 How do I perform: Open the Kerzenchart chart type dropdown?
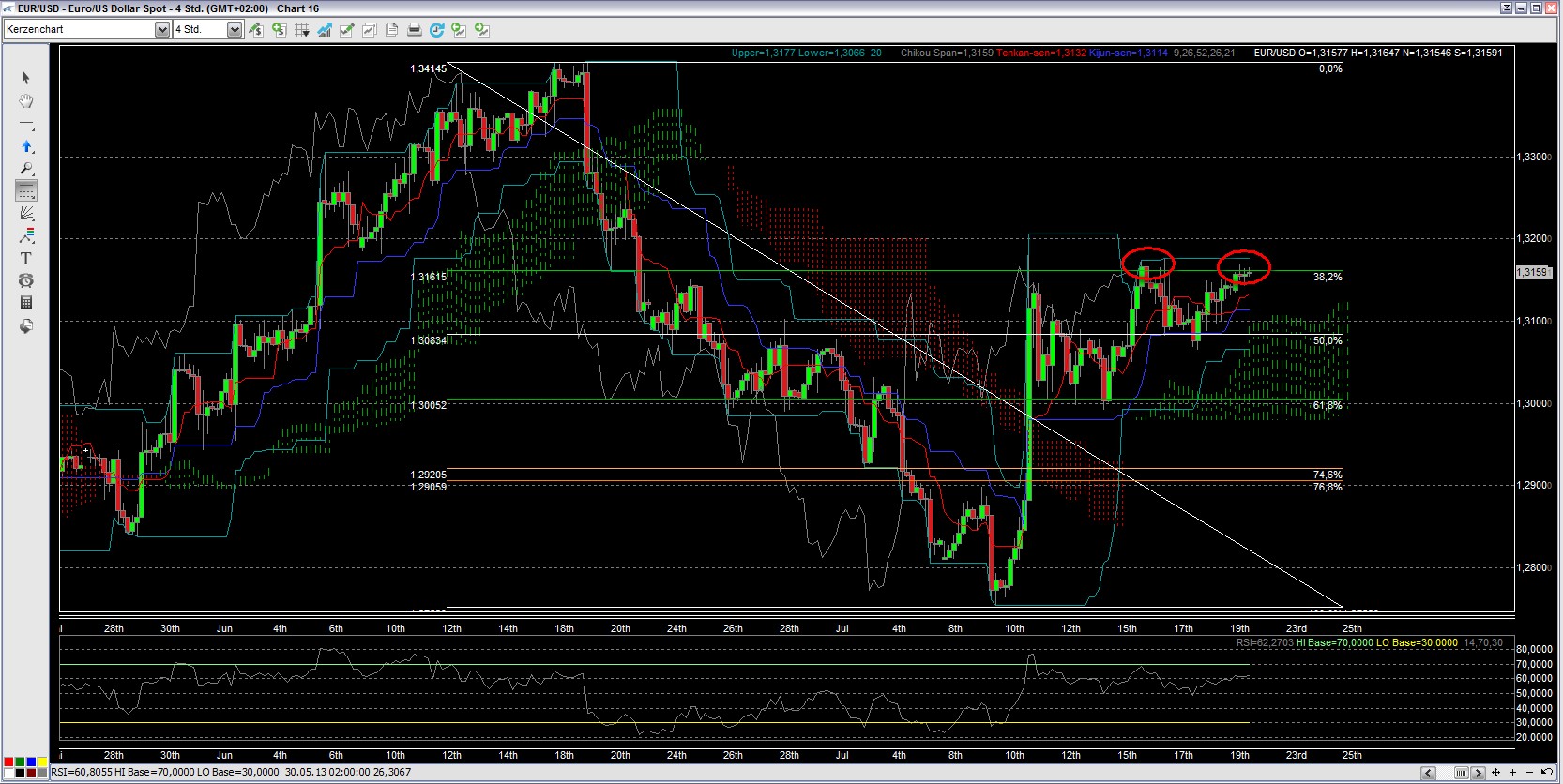(x=161, y=30)
